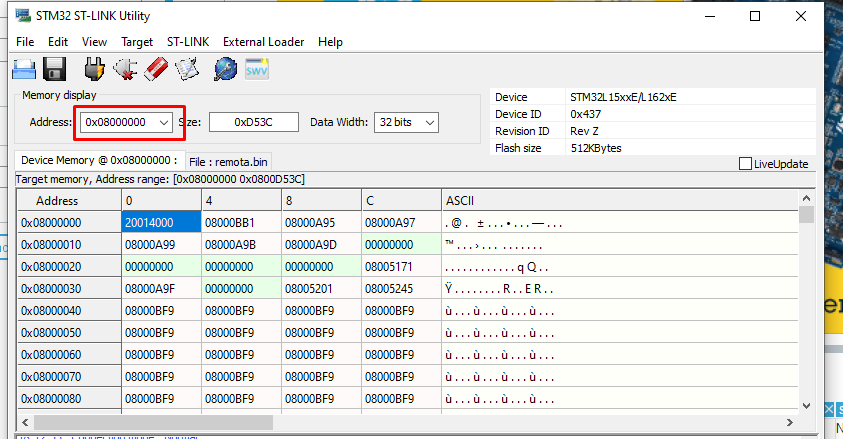Minimize the ST-LINK Utility window
This screenshot has height=439, width=843.
point(710,16)
